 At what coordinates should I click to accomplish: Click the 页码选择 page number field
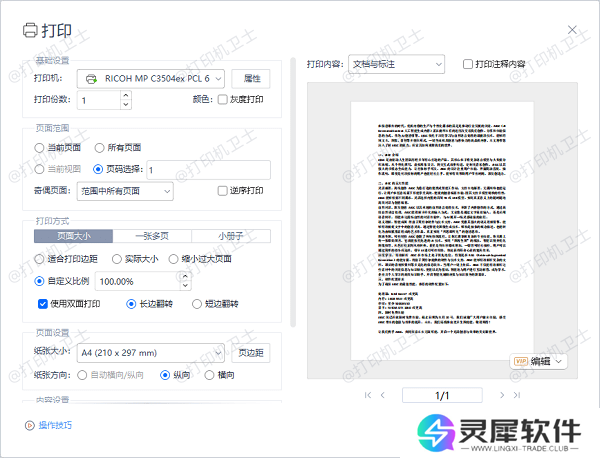[x=209, y=170]
